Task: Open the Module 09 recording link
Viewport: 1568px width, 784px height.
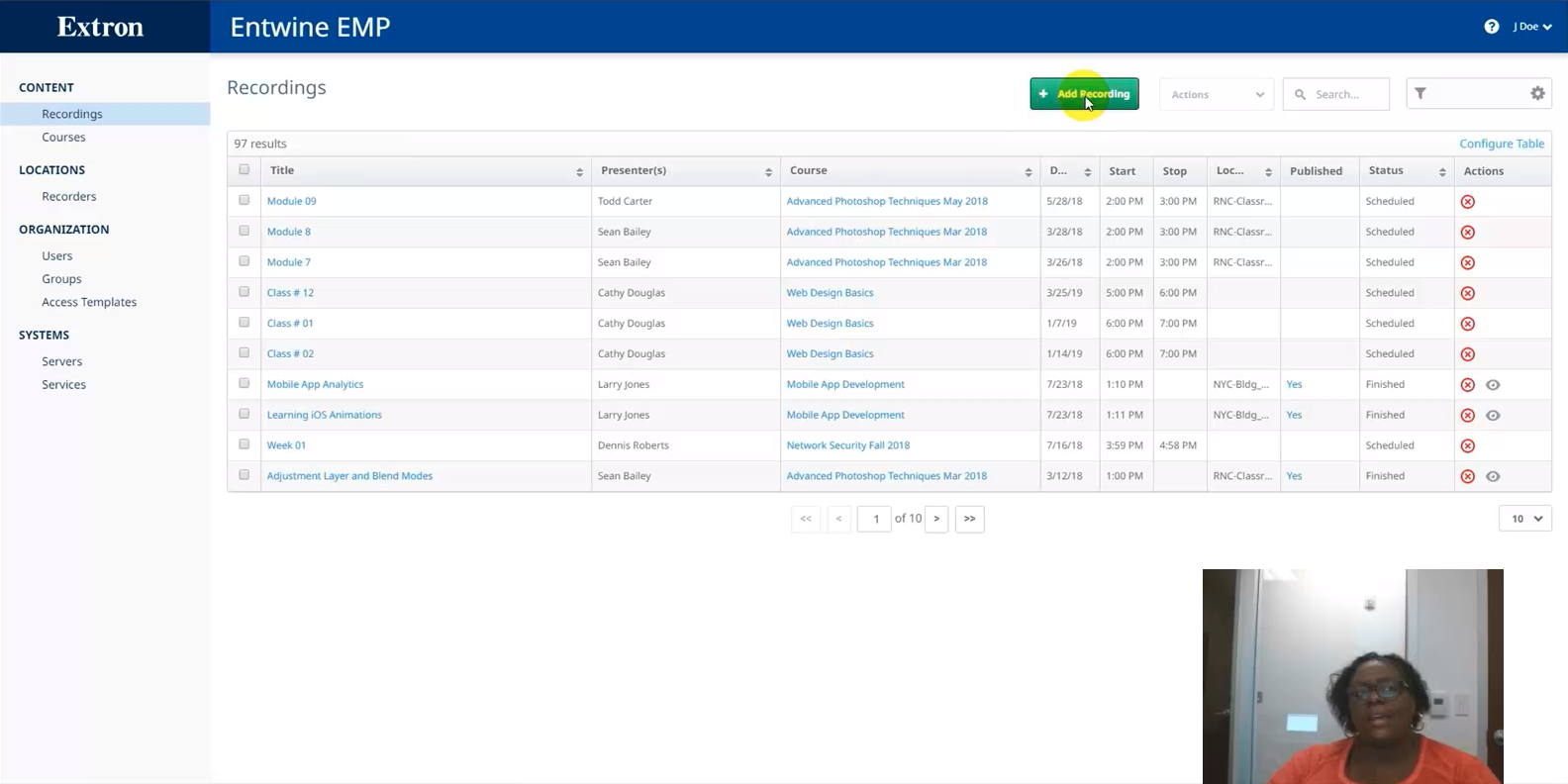Action: pos(291,201)
